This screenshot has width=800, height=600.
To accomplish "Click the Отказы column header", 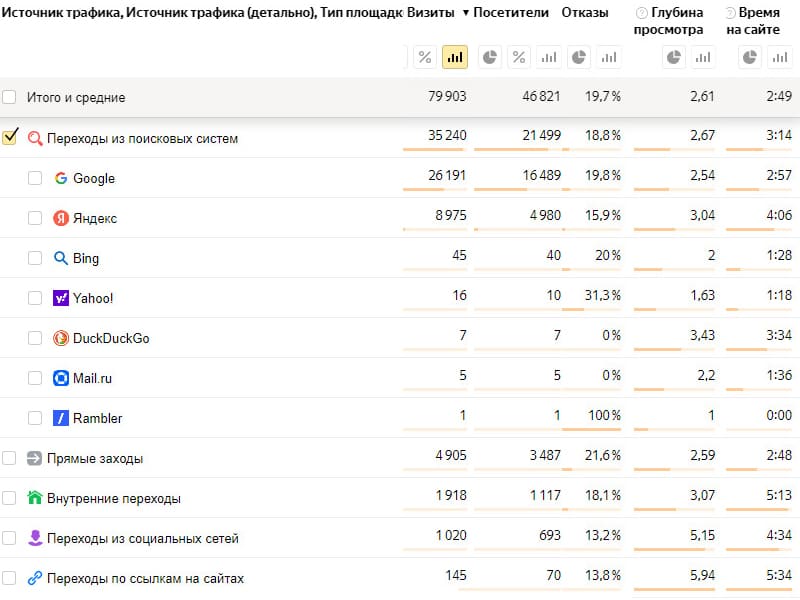I will coord(585,12).
